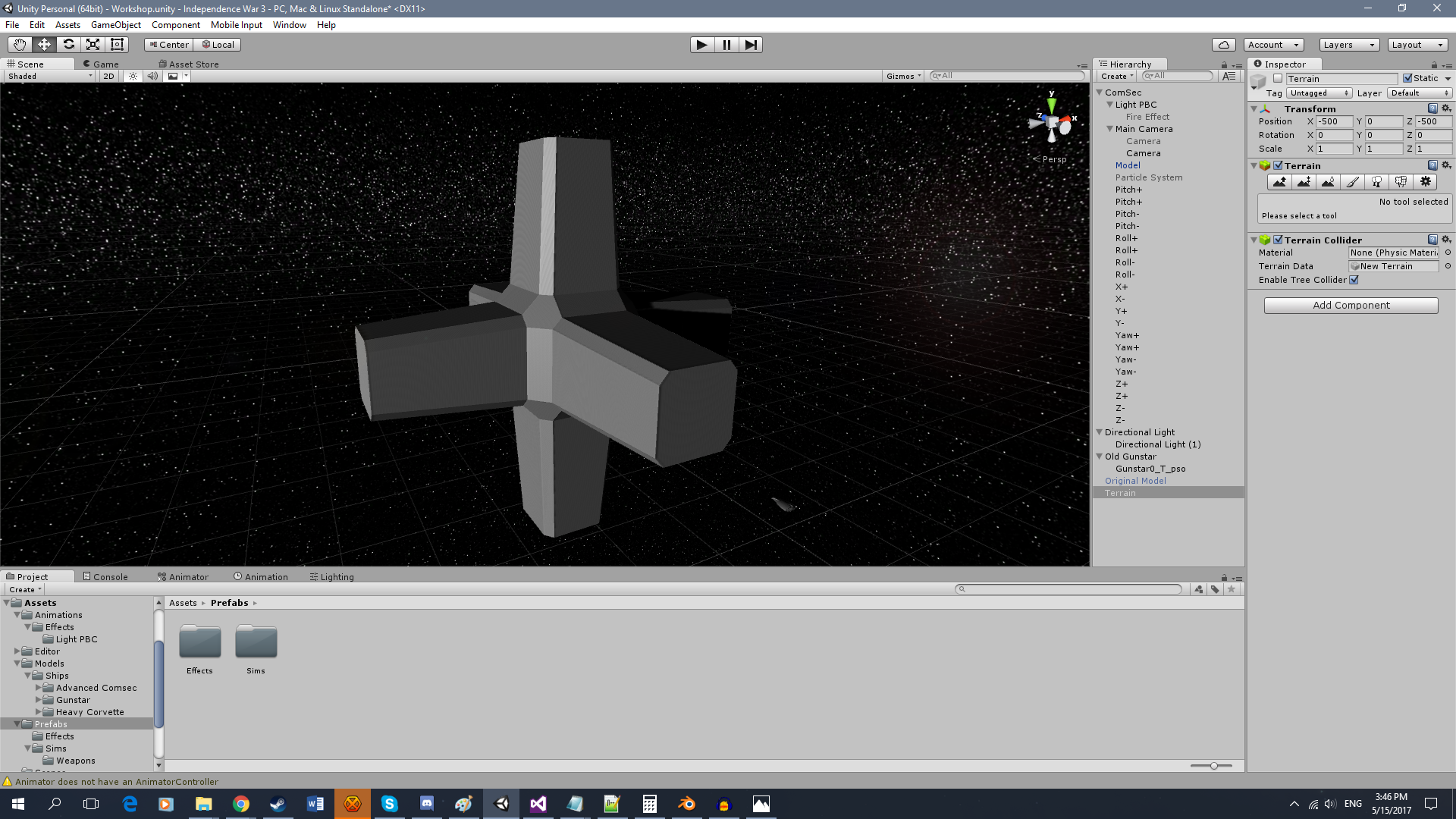Uncheck Enable Tree Collider

pyautogui.click(x=1354, y=280)
